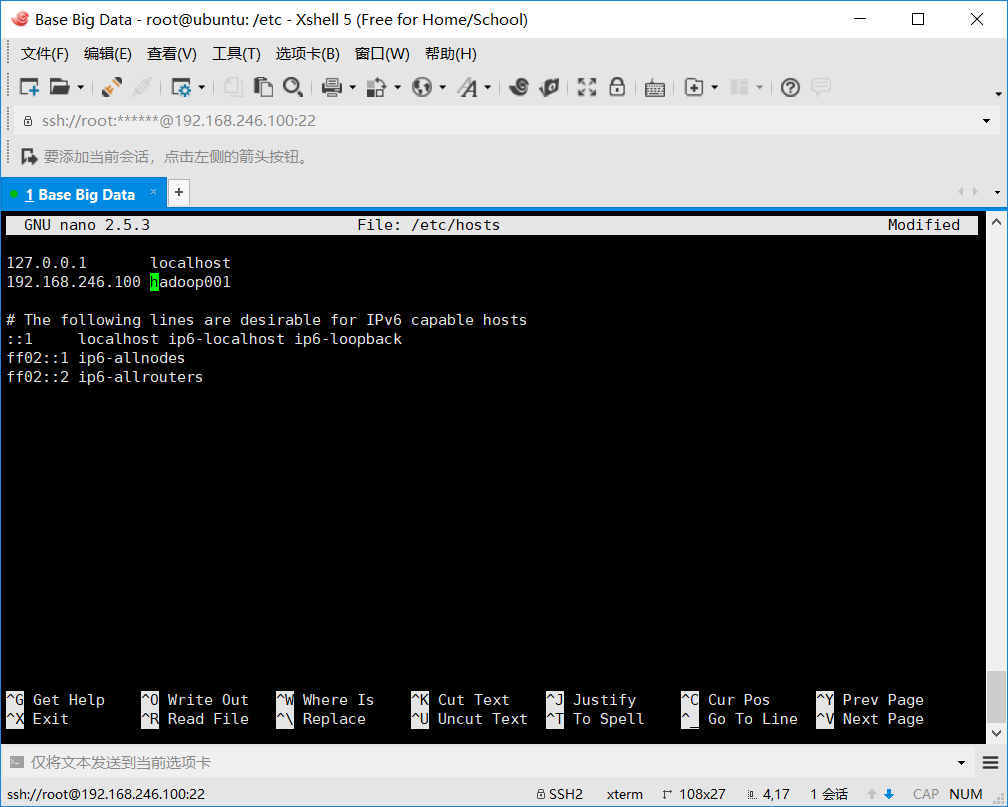Click the compose bar text input
The image size is (1008, 807).
click(x=489, y=763)
